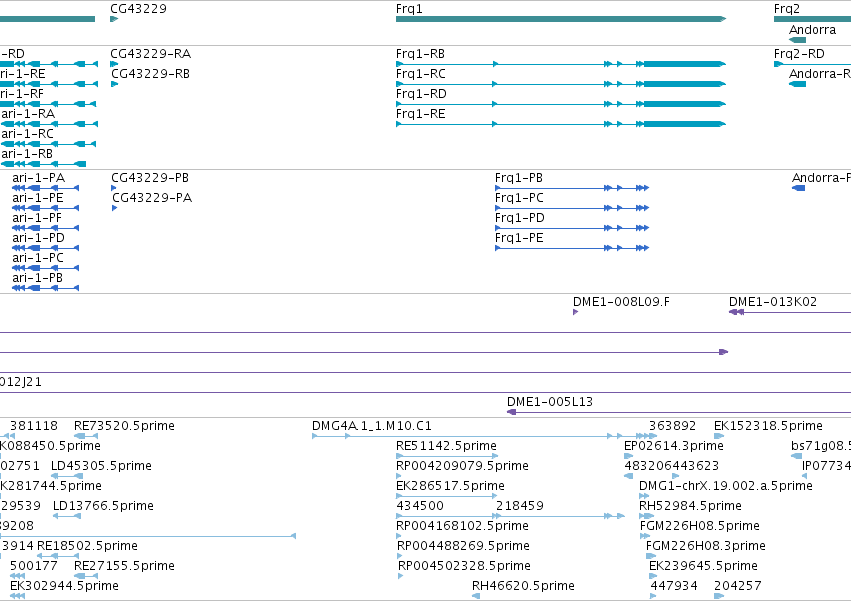Viewport: 851px width, 601px height.
Task: Select the CG43229 gene label
Action: tap(138, 9)
